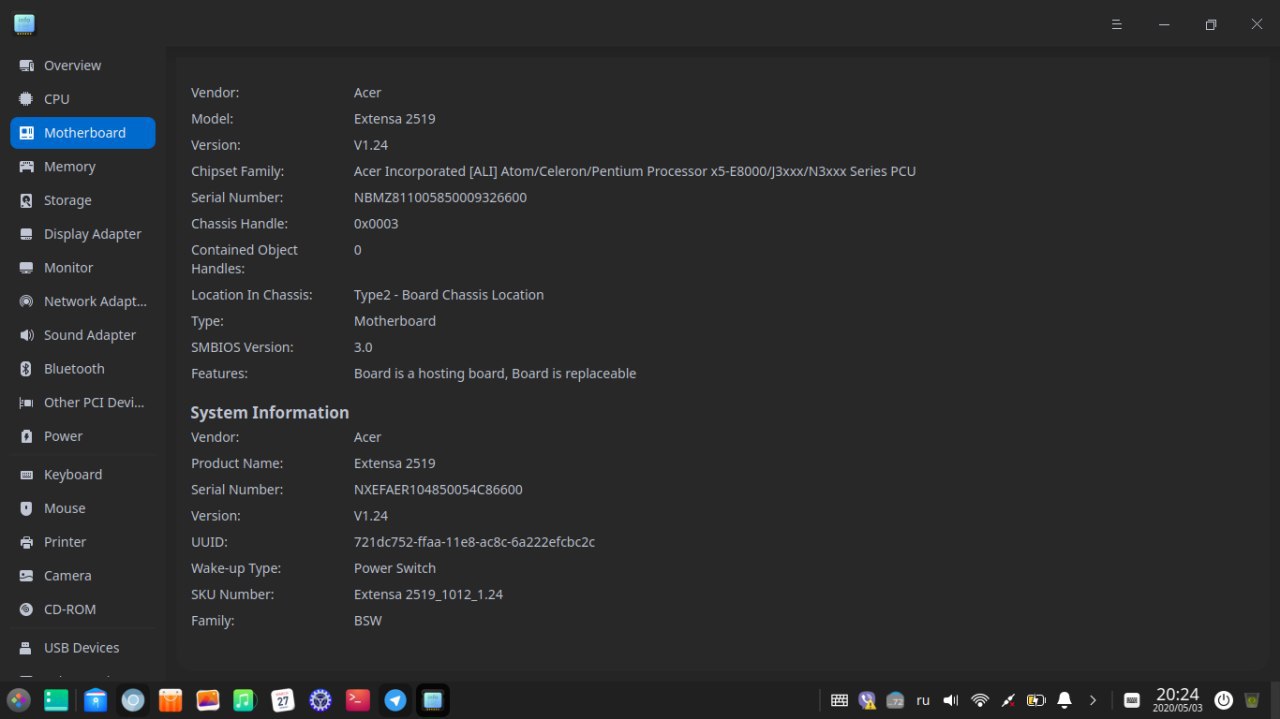Open the title bar hamburger menu
Image resolution: width=1280 pixels, height=719 pixels.
(x=1117, y=24)
